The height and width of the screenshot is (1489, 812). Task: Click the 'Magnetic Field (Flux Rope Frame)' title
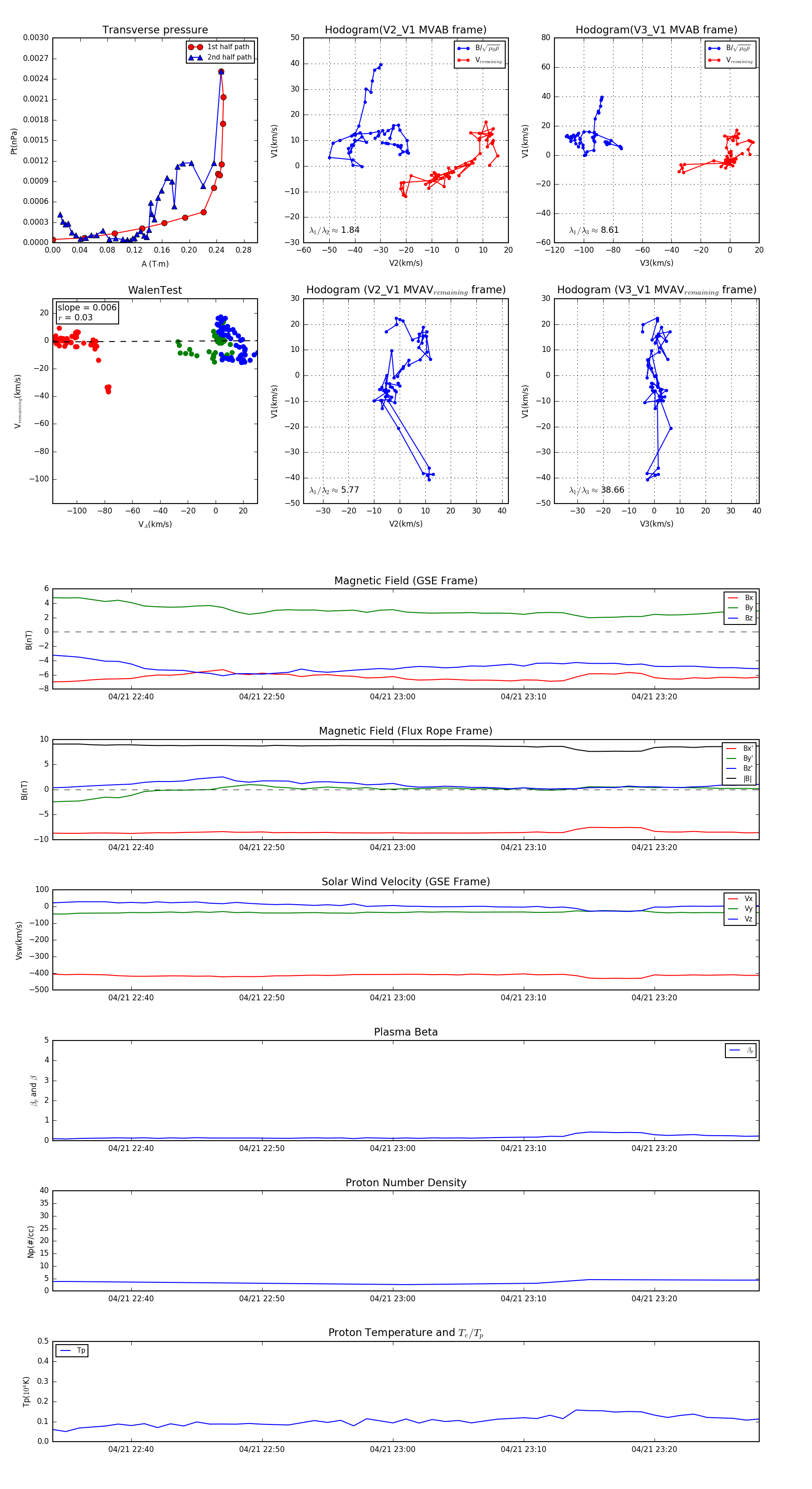[406, 731]
